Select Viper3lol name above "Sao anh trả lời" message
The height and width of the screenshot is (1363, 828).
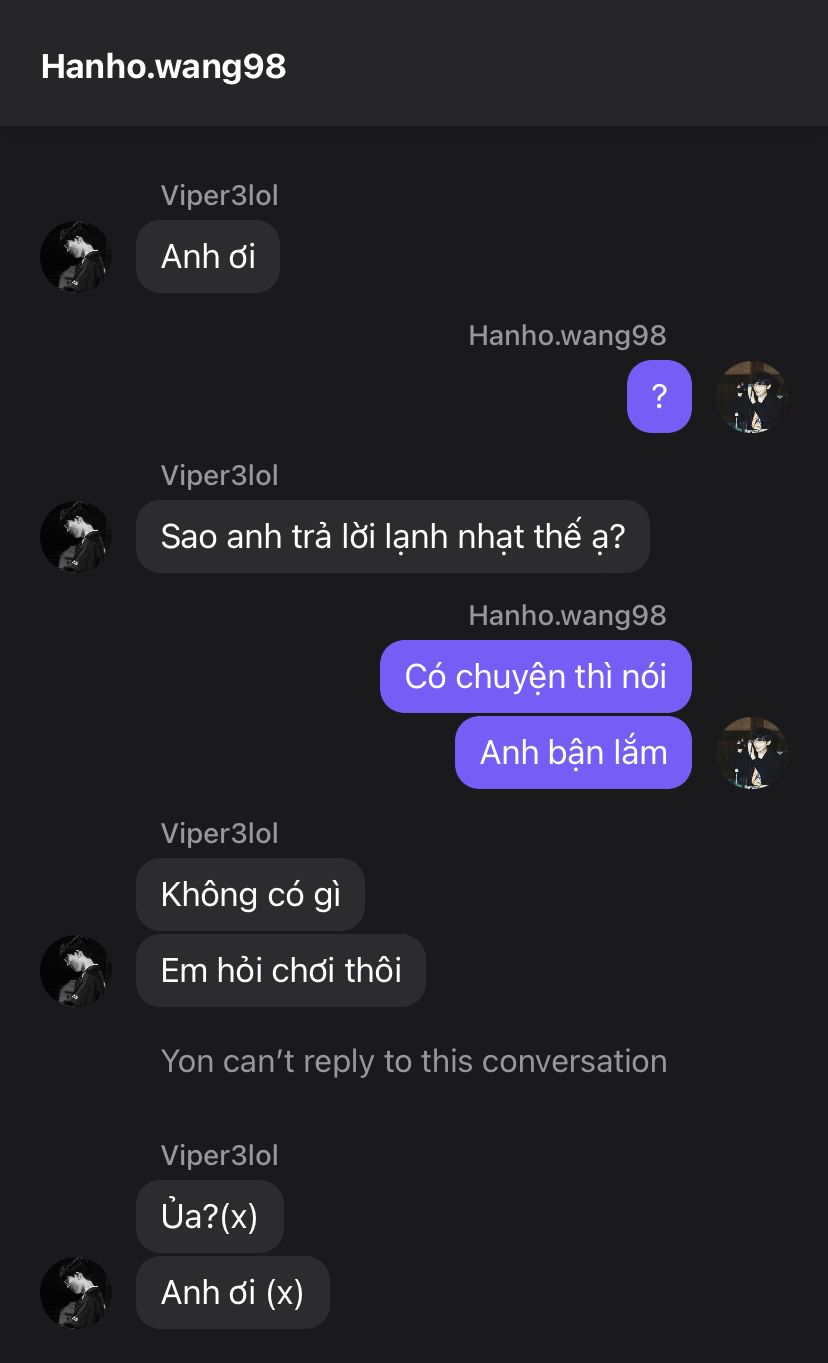pyautogui.click(x=219, y=476)
